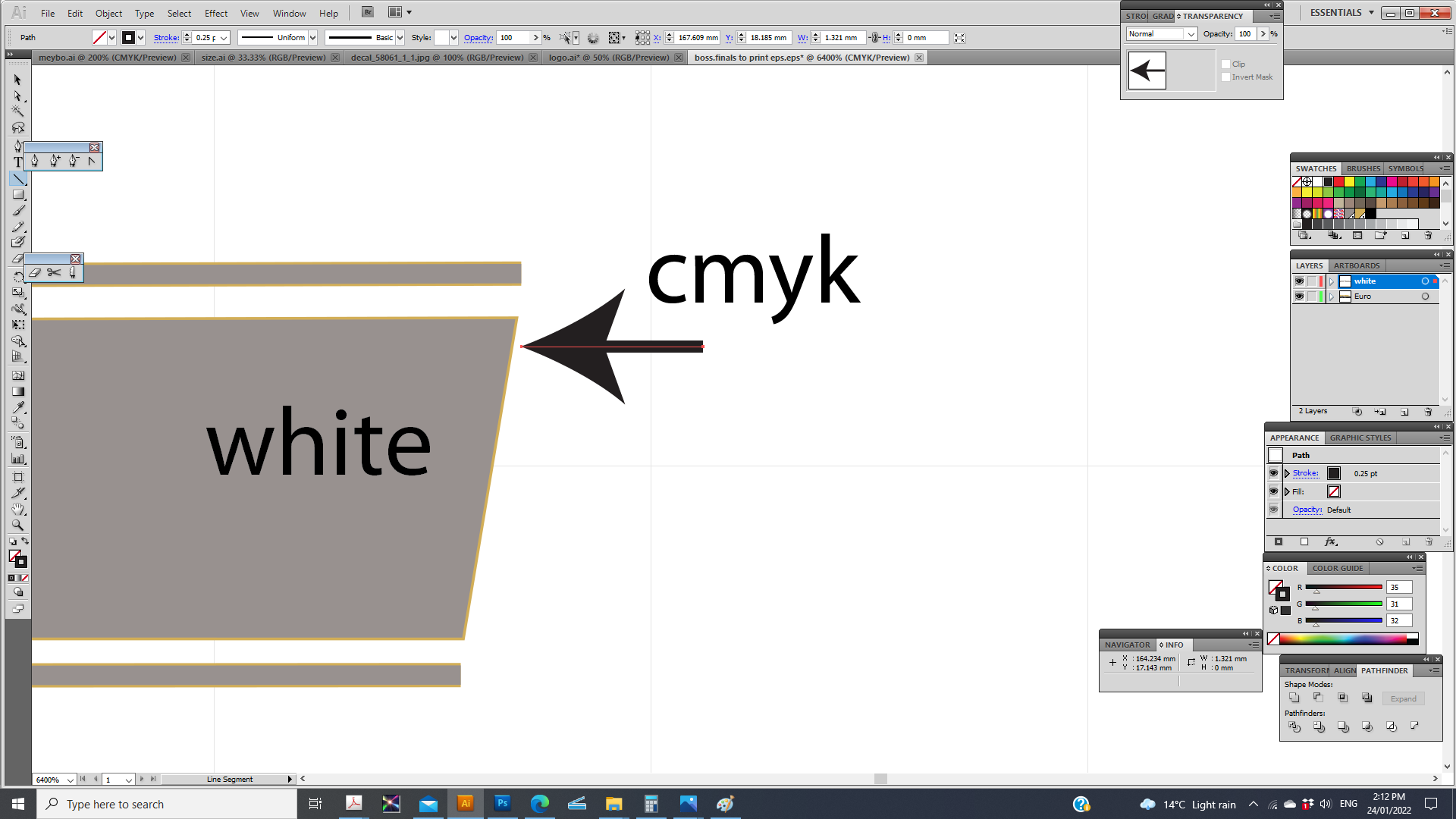
Task: Open the stroke weight dropdown arrow
Action: click(x=224, y=37)
